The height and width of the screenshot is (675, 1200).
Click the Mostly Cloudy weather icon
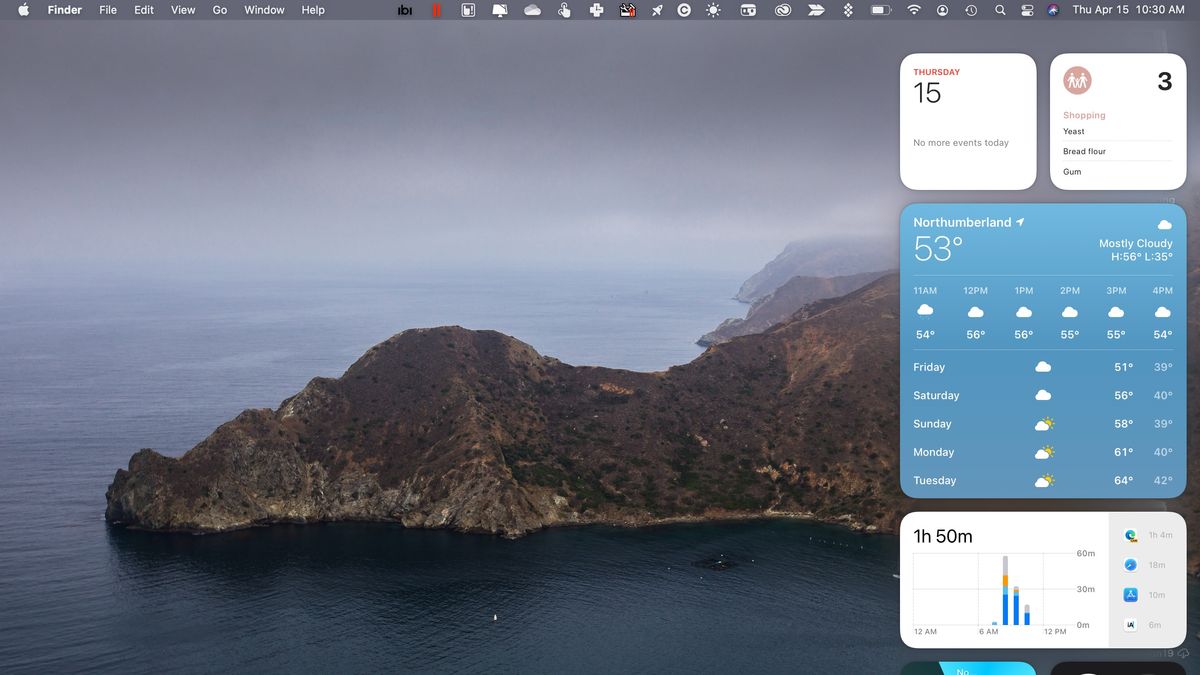coord(1163,224)
